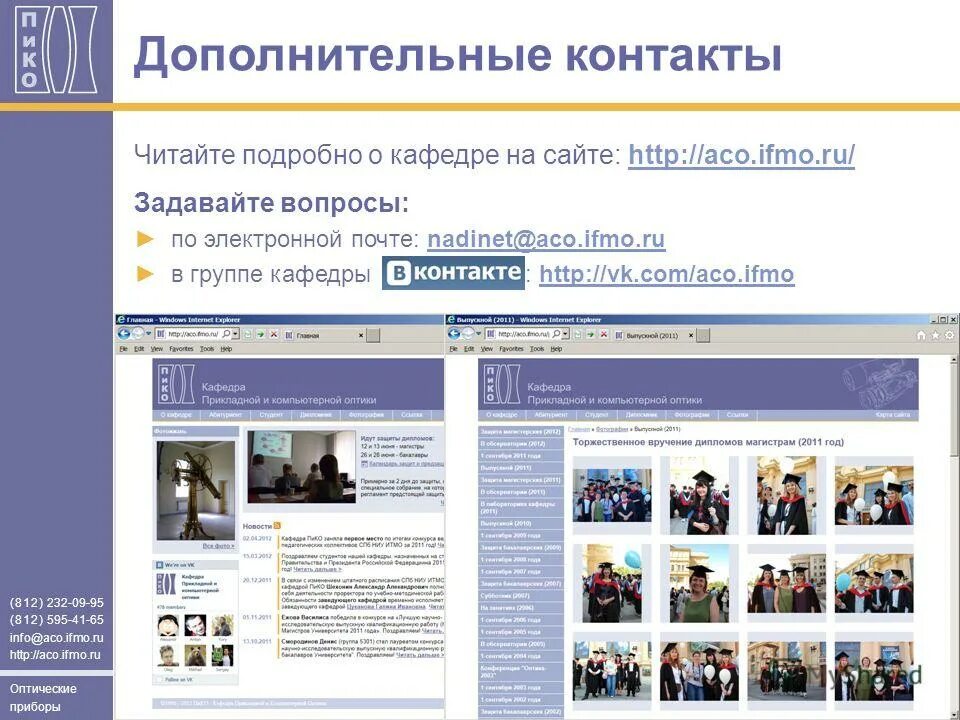Open 'Все фото' link under telescope photo
The height and width of the screenshot is (720, 960).
[x=219, y=546]
